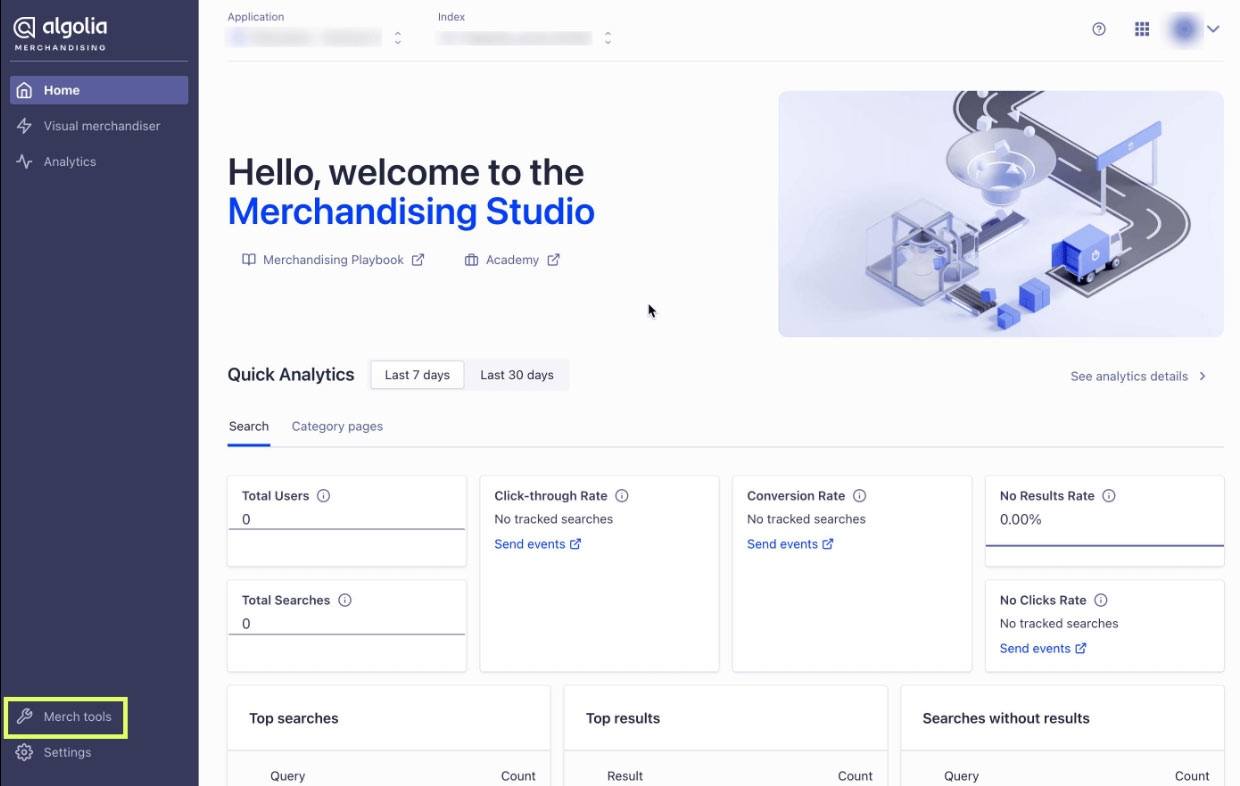Click Count column header in Top results

coord(855,776)
